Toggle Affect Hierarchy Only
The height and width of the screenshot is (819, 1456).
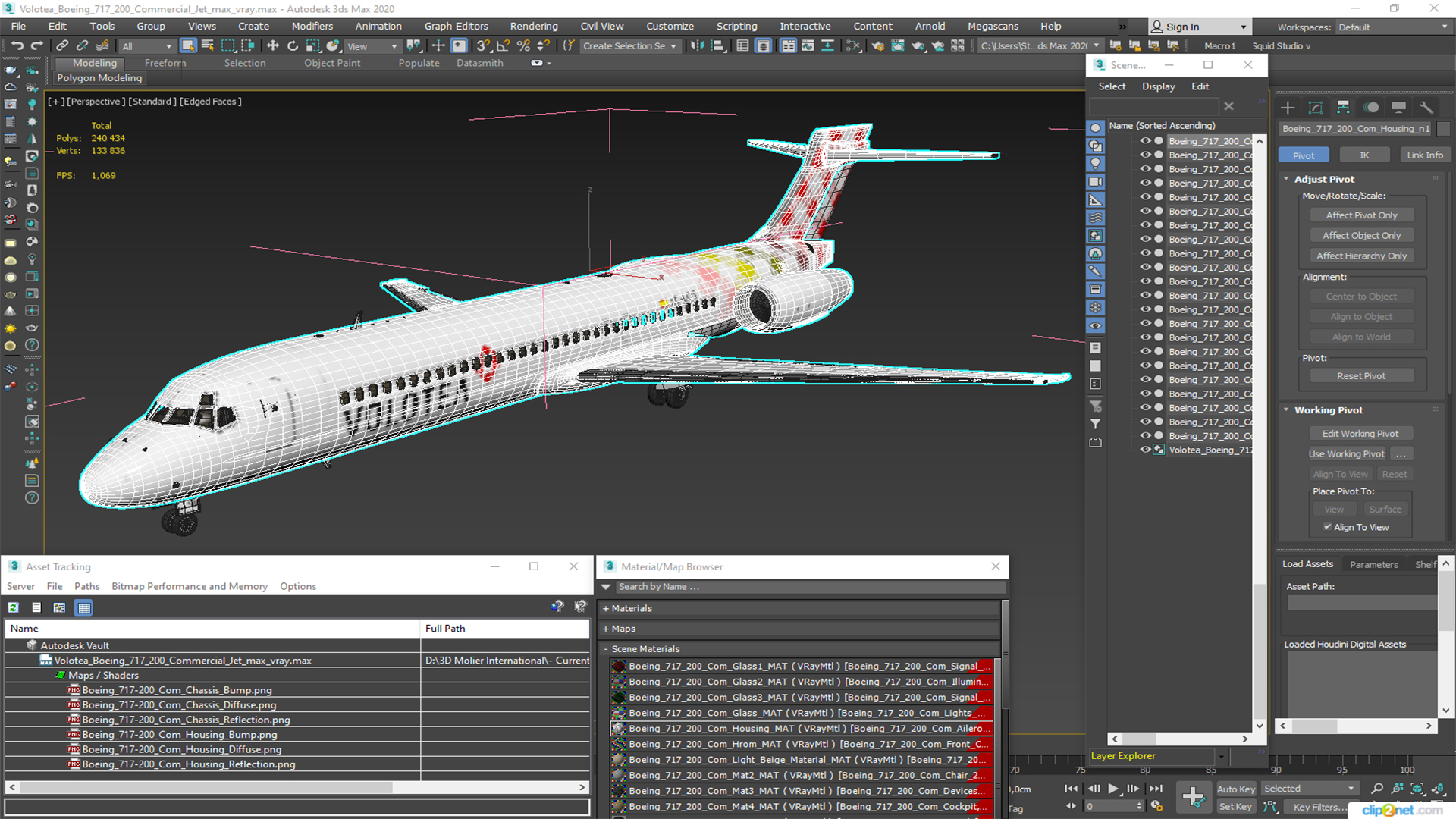[x=1361, y=256]
